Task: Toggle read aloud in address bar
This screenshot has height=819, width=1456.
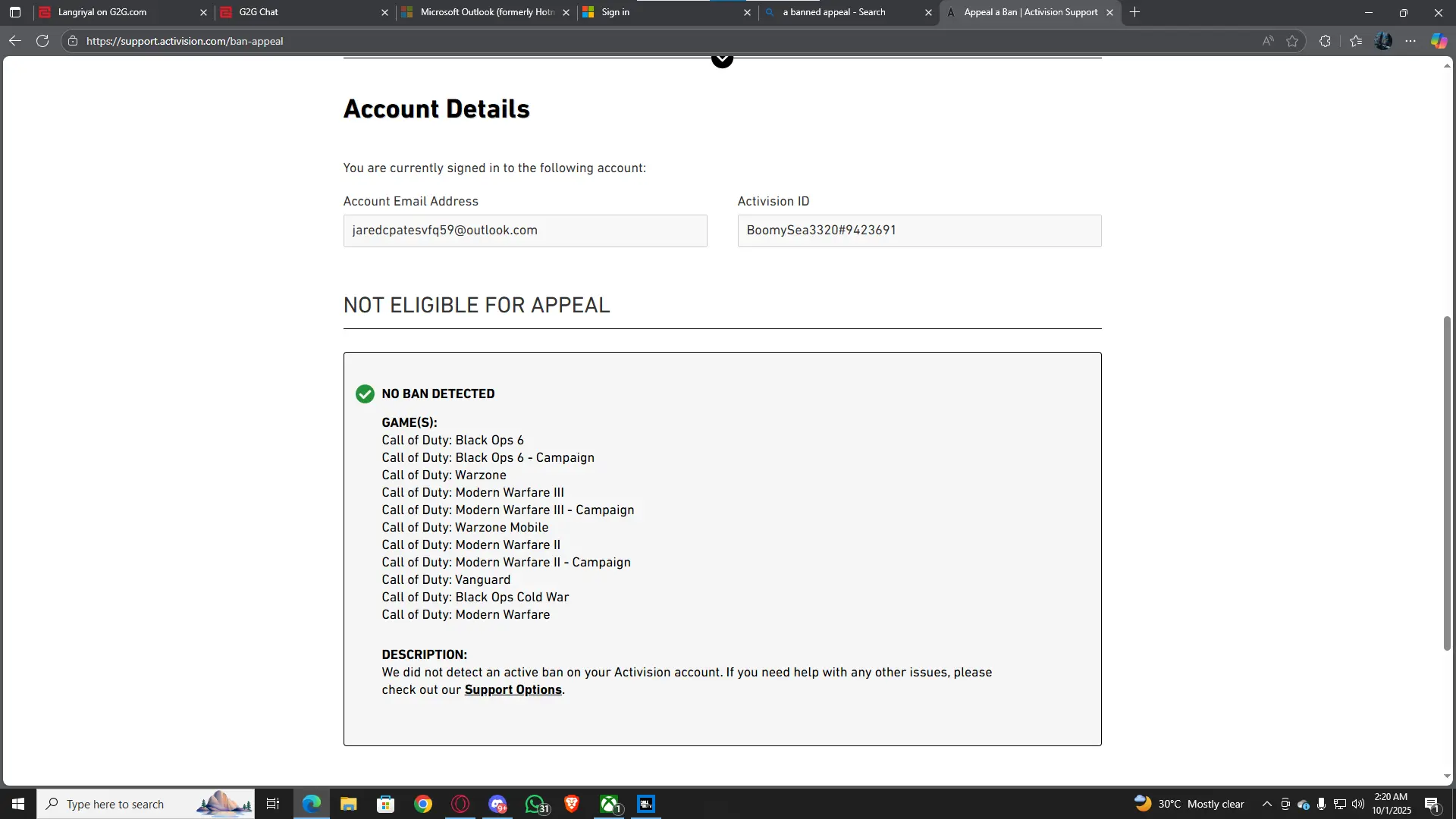Action: [x=1268, y=41]
